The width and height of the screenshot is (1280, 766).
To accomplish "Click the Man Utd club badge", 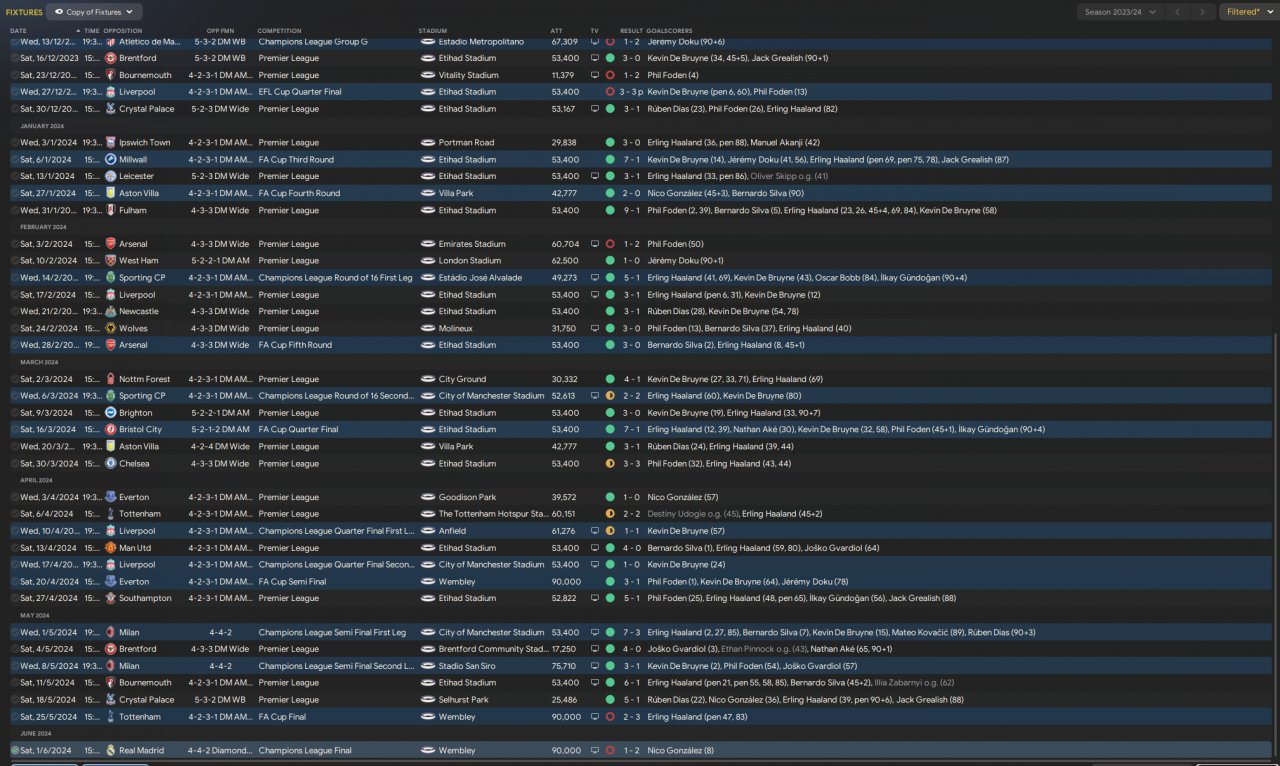I will click(111, 548).
